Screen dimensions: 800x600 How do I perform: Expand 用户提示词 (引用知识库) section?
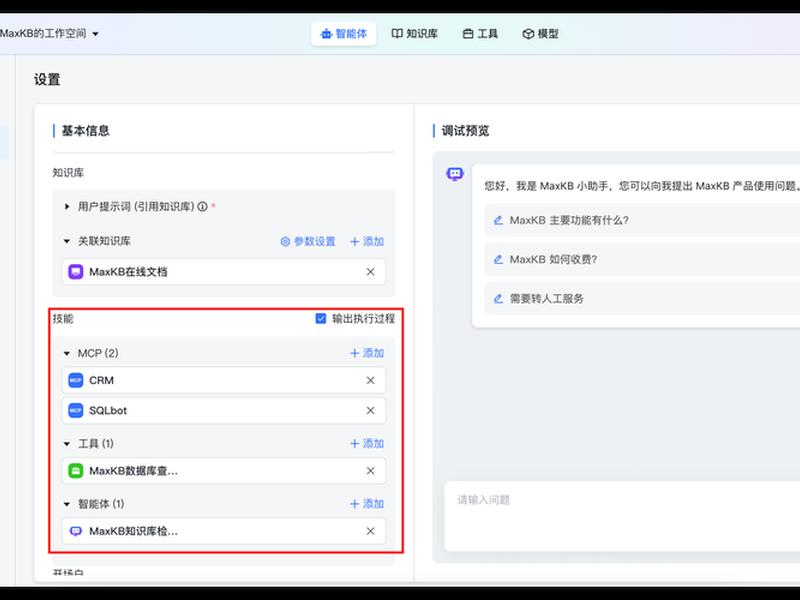67,207
